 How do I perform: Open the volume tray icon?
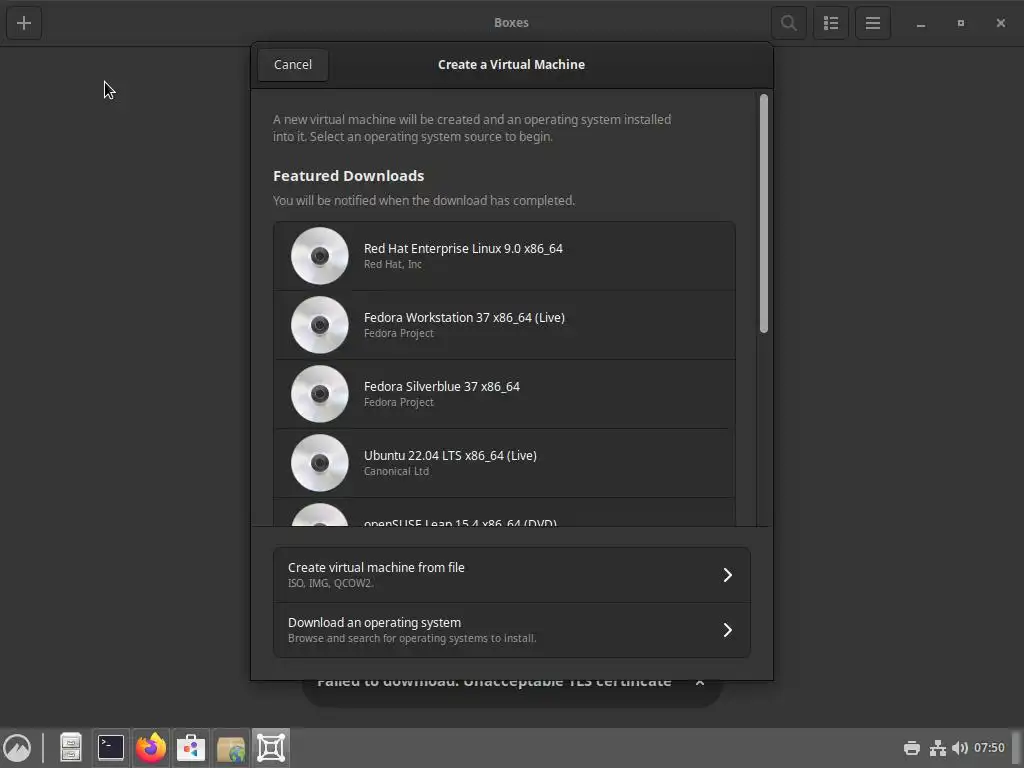point(959,748)
